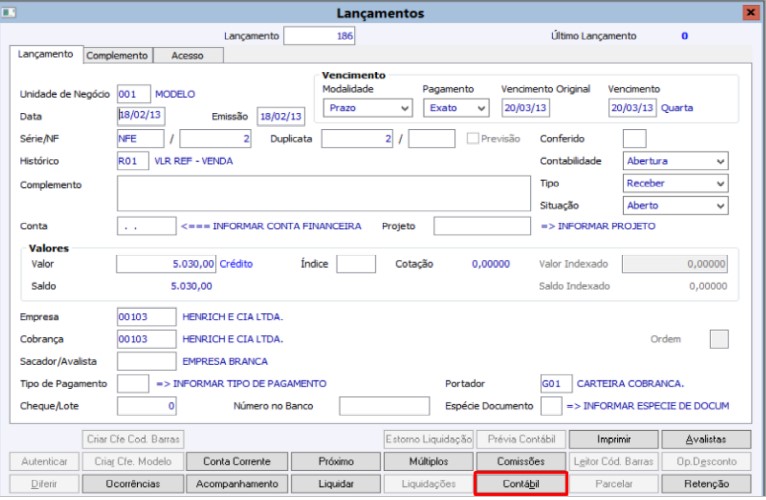Click the Valor Indexado field
The image size is (766, 500).
[x=675, y=264]
